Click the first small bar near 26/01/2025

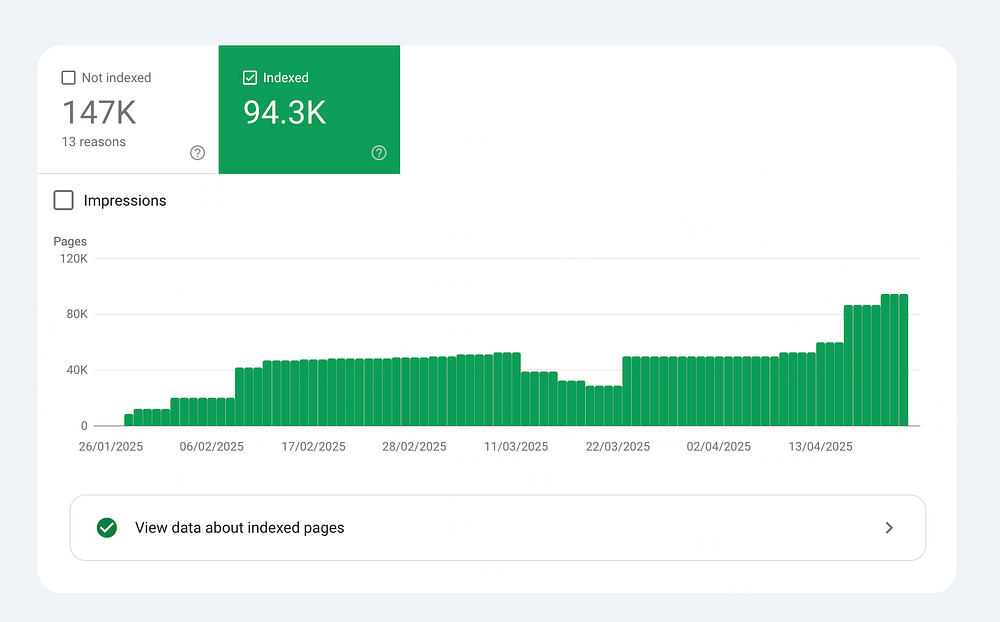129,420
